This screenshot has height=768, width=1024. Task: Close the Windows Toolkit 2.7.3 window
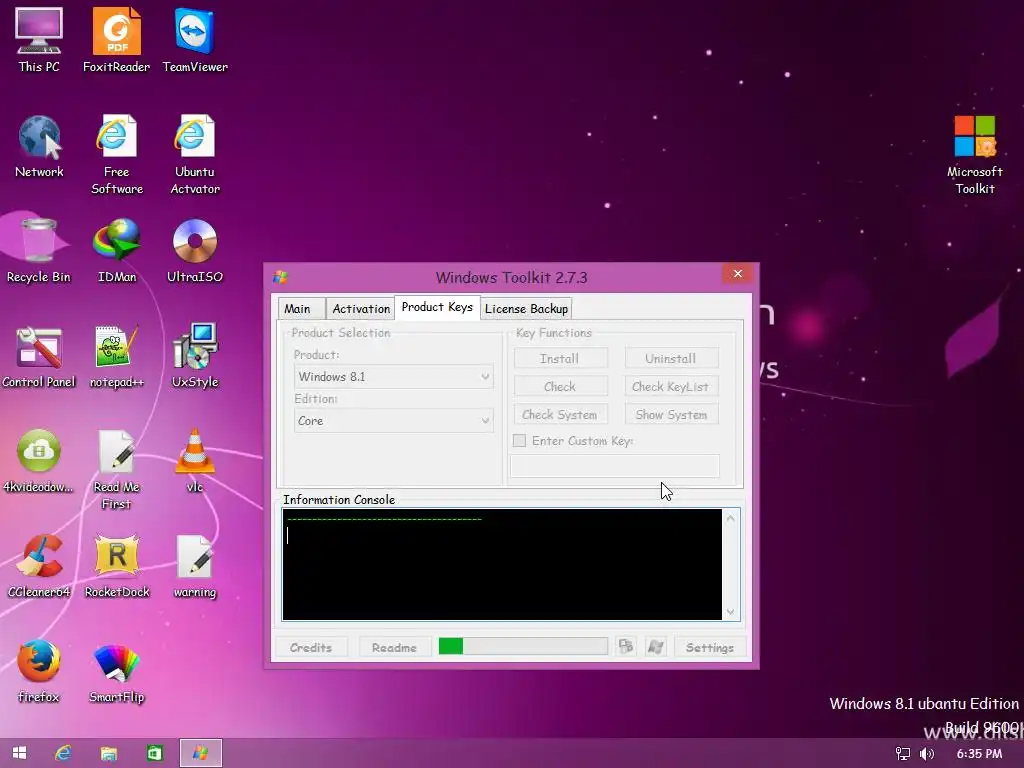(738, 274)
